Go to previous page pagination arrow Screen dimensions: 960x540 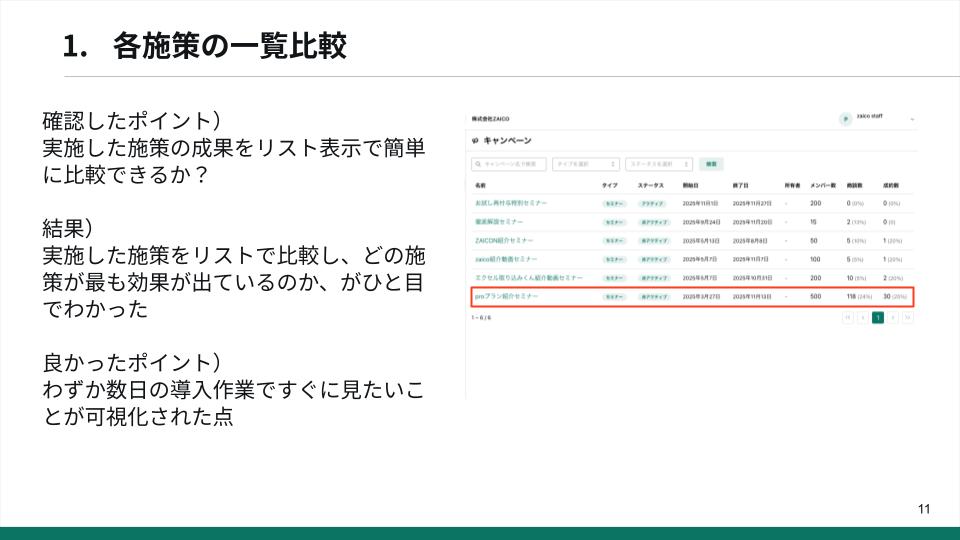[863, 317]
